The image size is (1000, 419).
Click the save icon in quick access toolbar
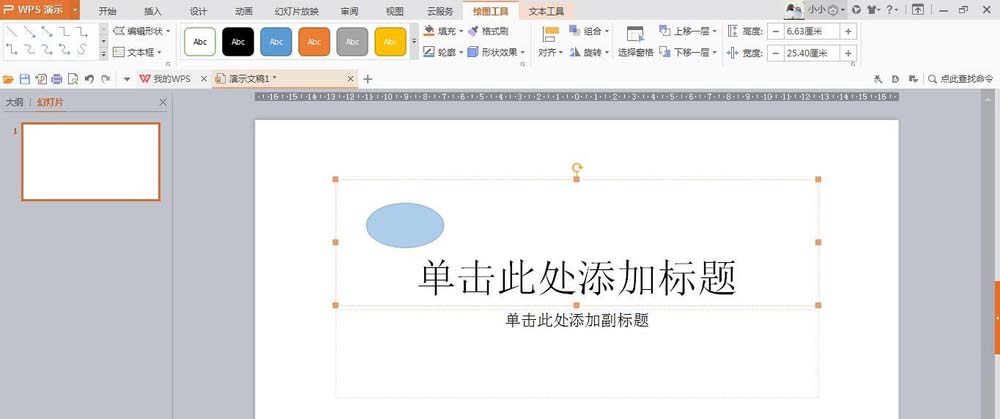click(24, 78)
